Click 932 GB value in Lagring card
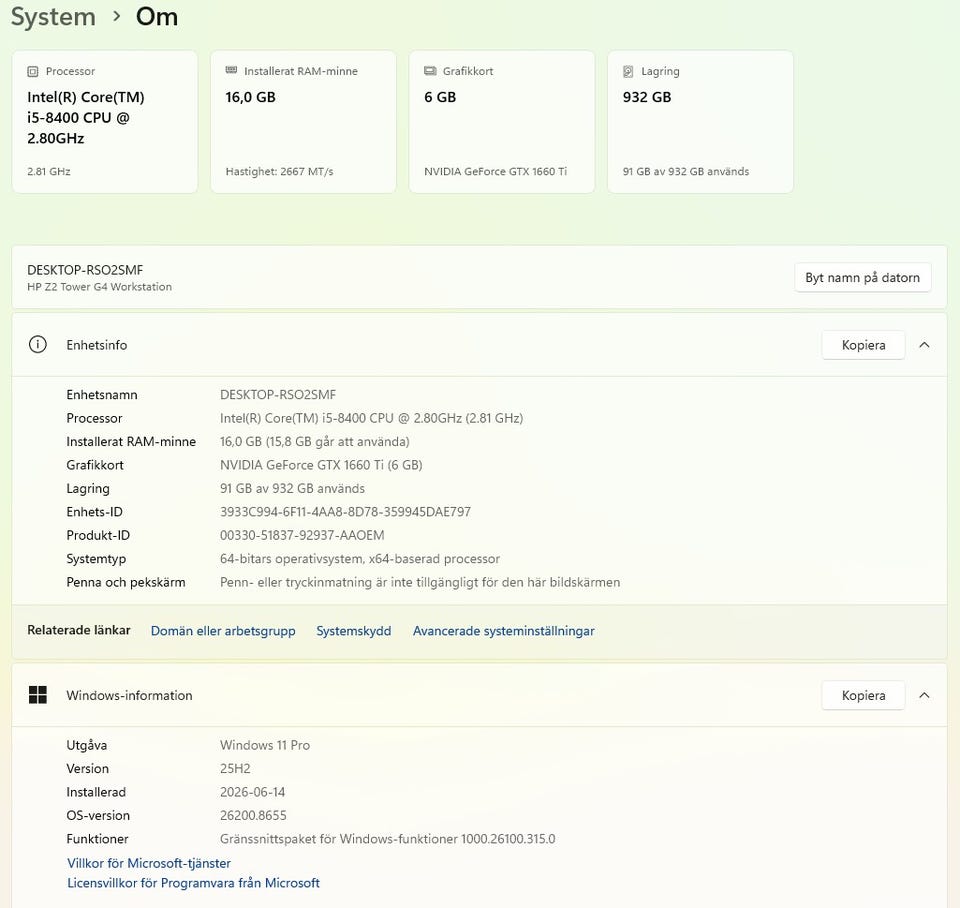Viewport: 960px width, 908px height. pyautogui.click(x=647, y=97)
